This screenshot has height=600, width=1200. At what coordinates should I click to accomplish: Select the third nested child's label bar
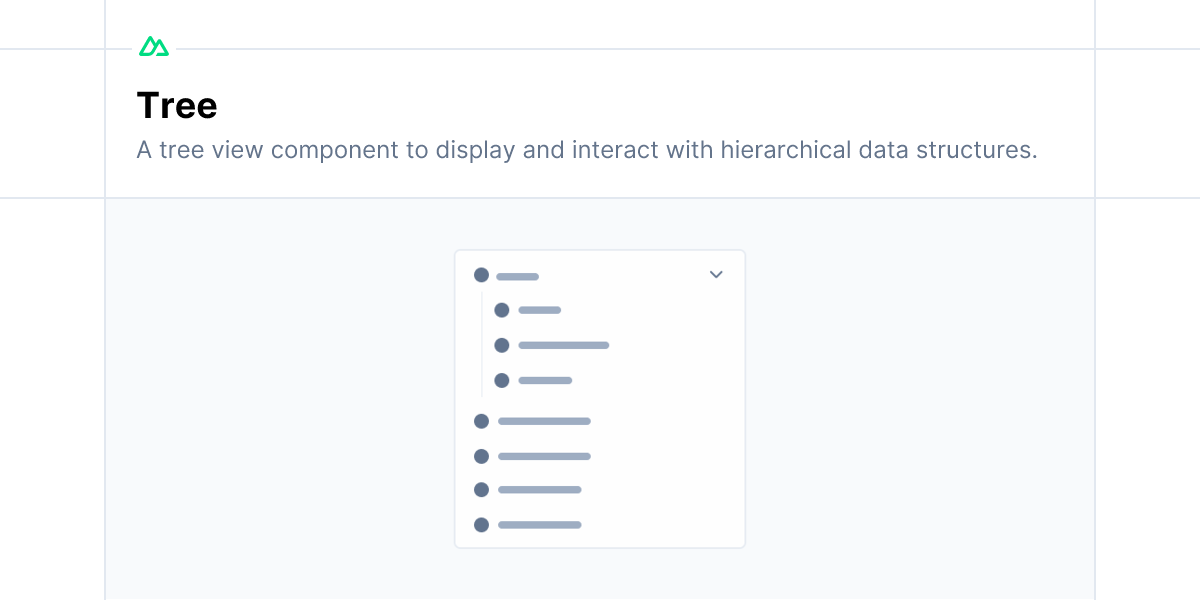point(545,380)
